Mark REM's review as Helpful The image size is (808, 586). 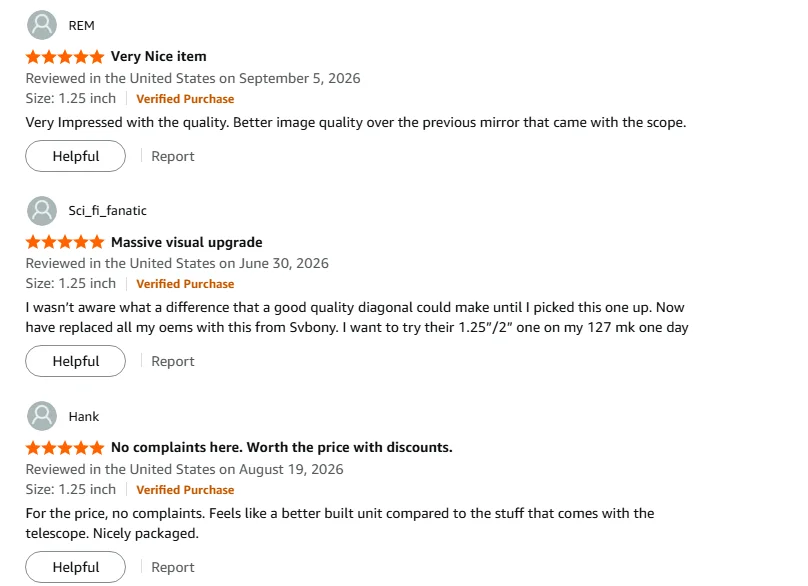coord(75,156)
